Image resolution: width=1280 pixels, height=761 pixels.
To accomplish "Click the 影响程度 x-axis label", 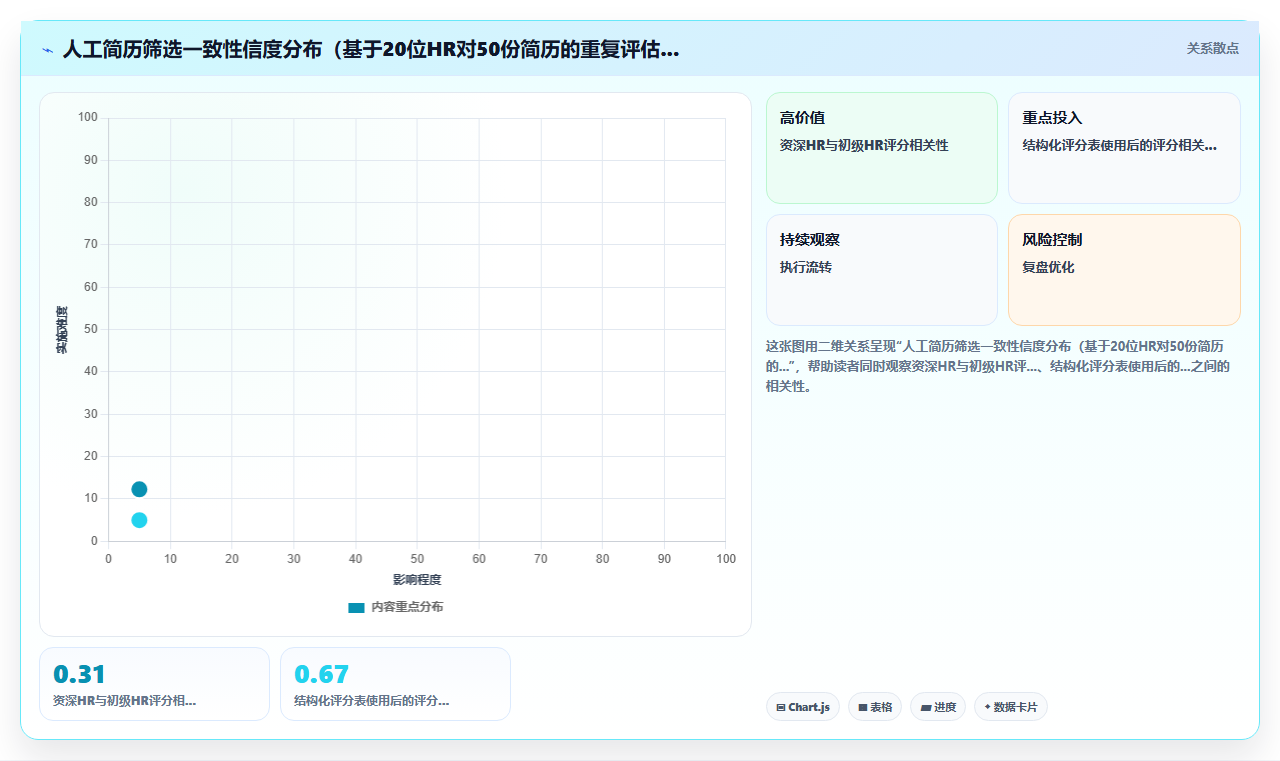I will (417, 580).
